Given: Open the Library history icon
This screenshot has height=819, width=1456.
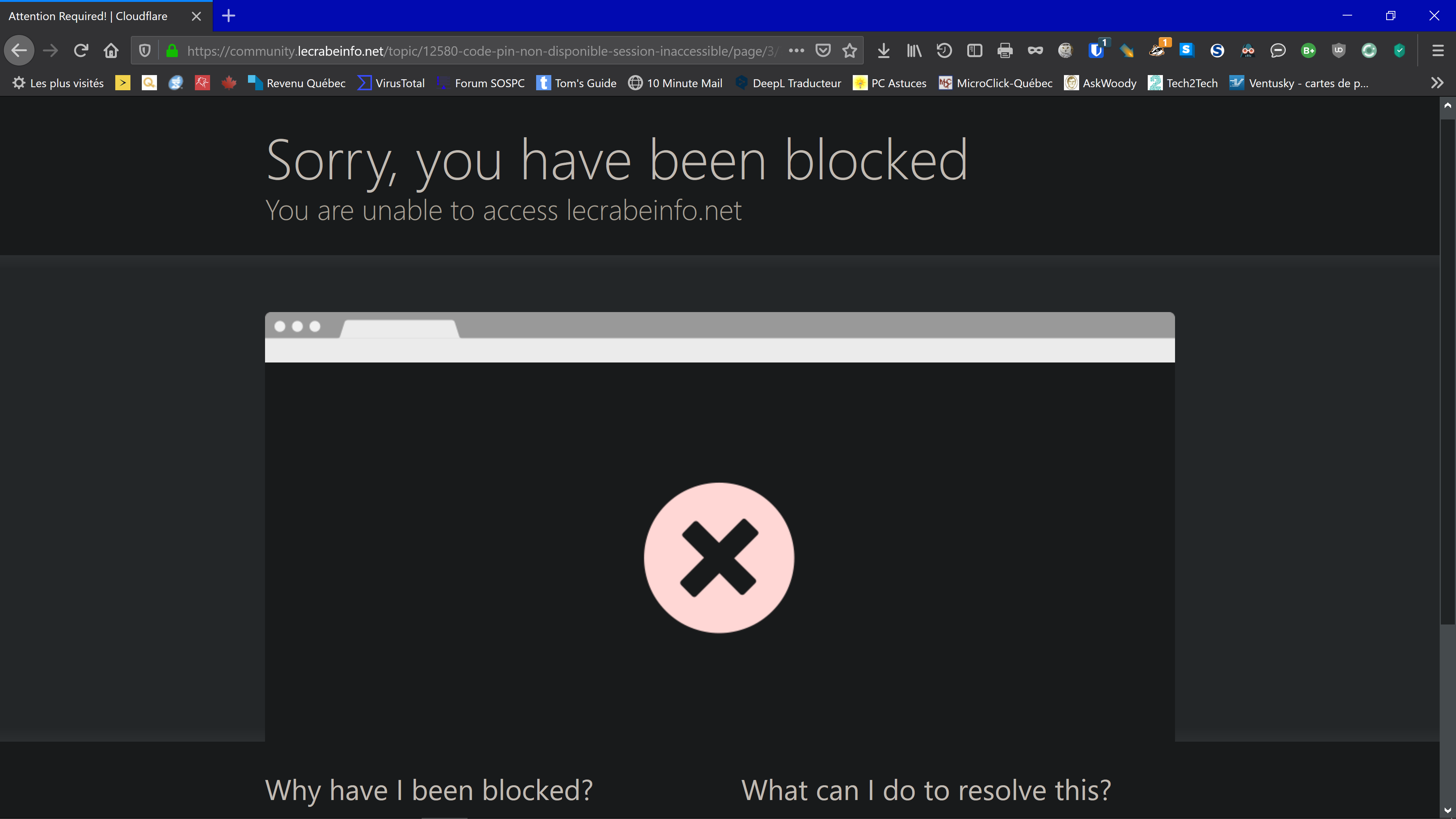Looking at the screenshot, I should pyautogui.click(x=944, y=51).
